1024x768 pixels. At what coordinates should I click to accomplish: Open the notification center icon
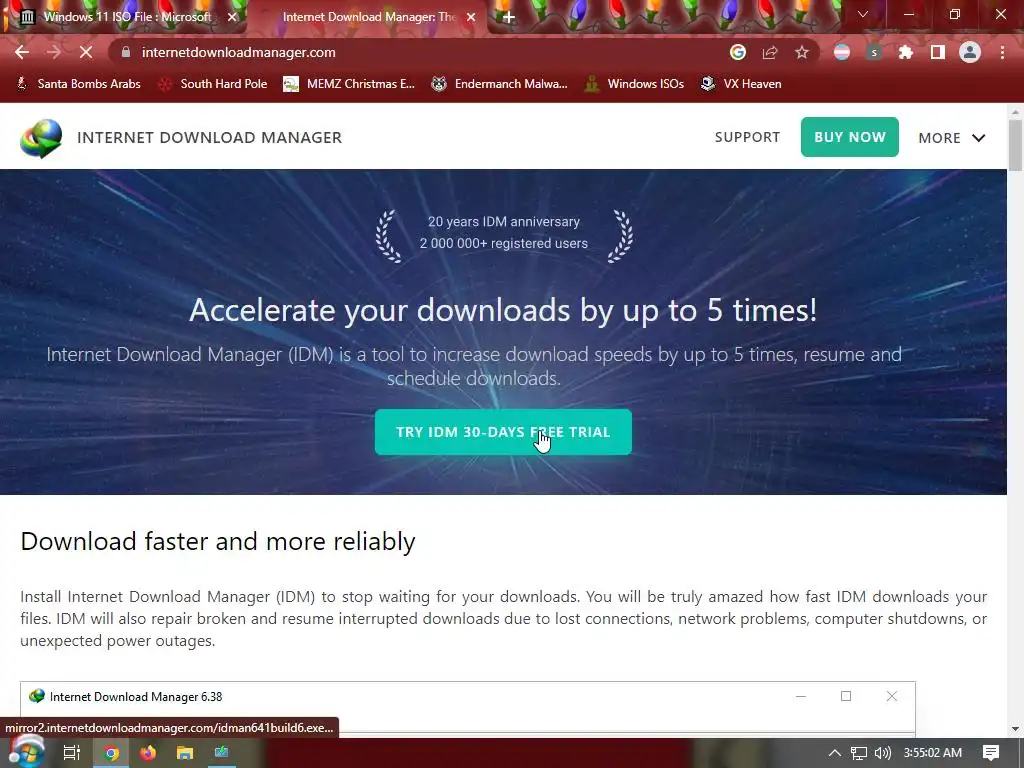click(991, 753)
